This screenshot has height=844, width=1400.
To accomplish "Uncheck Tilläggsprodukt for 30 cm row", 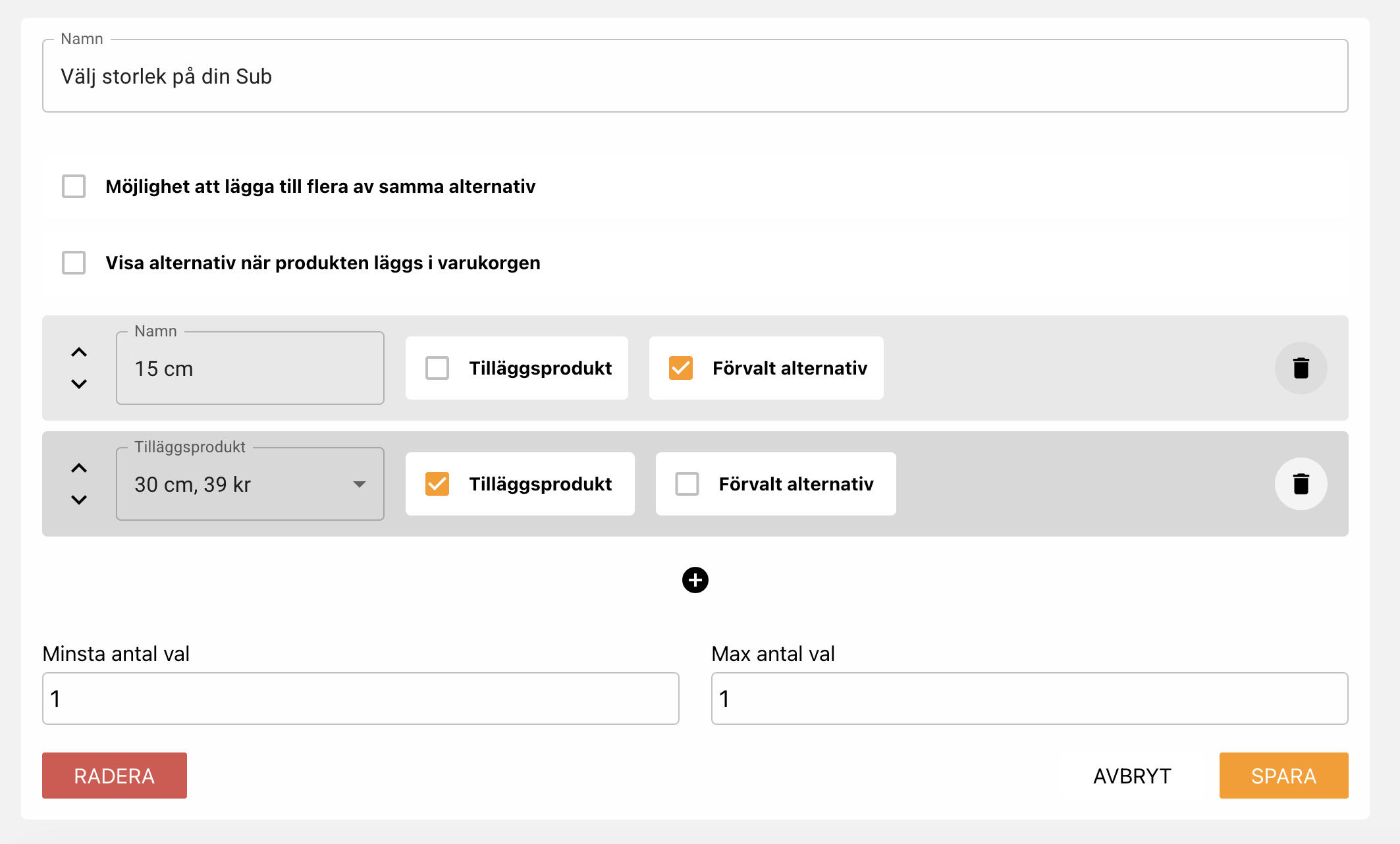I will 437,484.
